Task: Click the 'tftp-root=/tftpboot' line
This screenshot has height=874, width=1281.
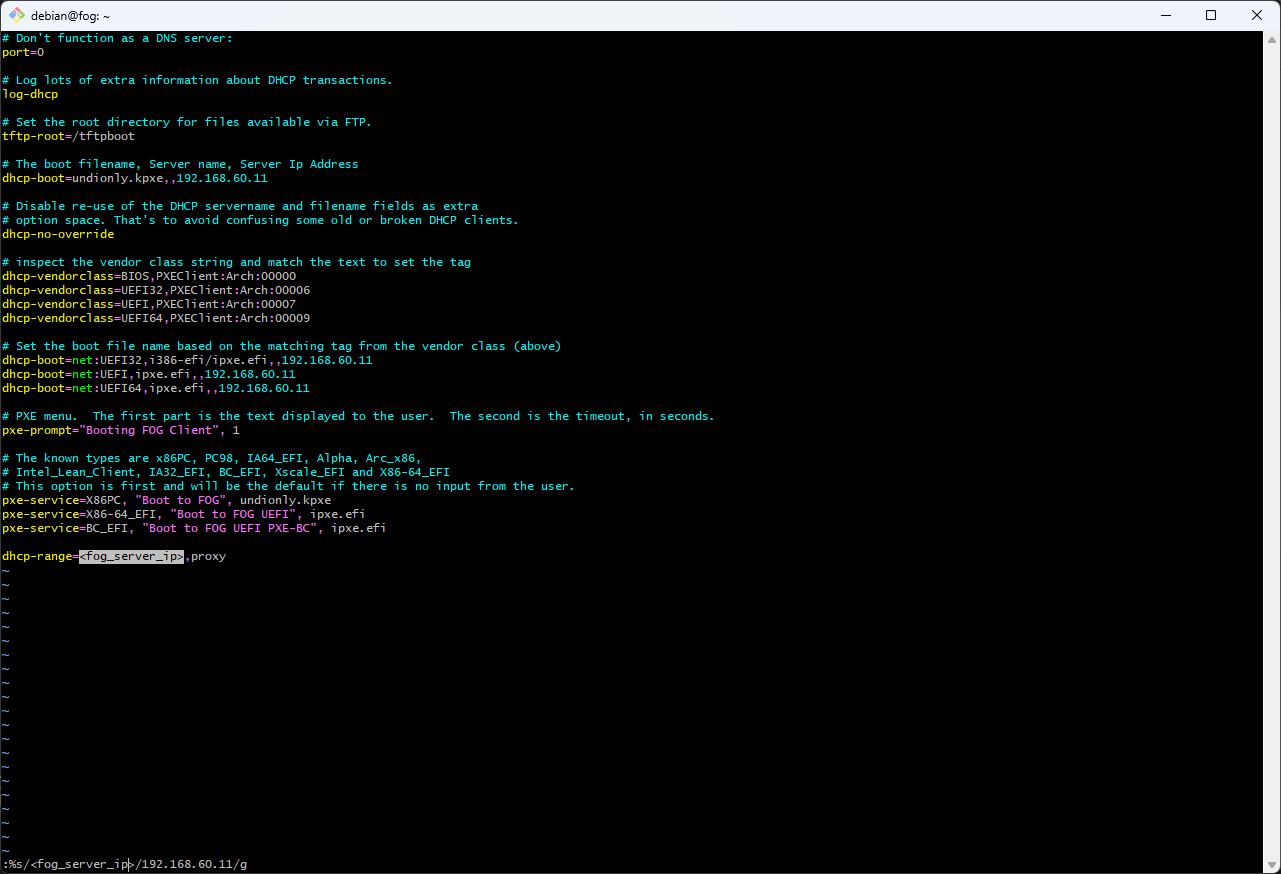Action: [68, 136]
